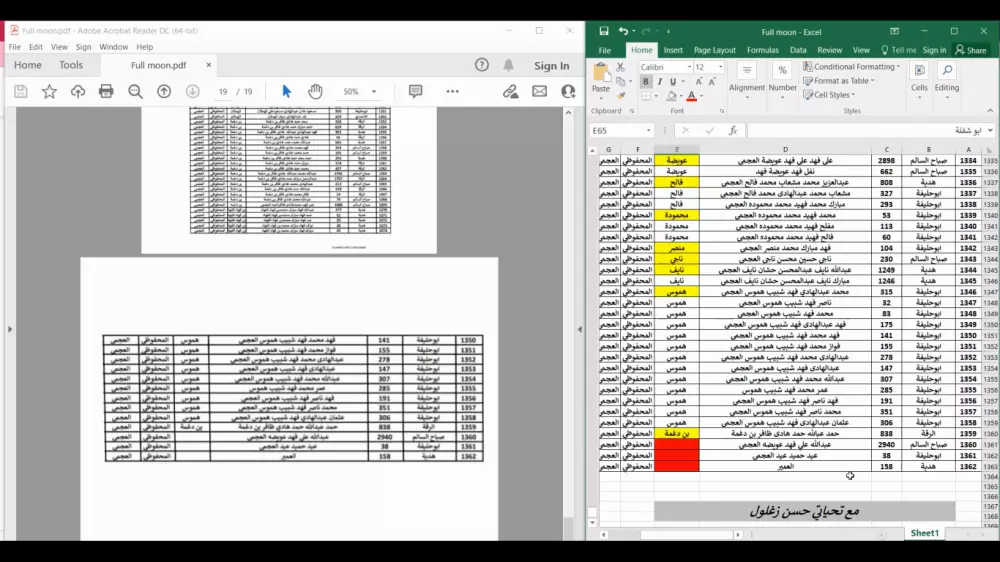Undo the last action in Excel
1000x562 pixels.
(623, 31)
